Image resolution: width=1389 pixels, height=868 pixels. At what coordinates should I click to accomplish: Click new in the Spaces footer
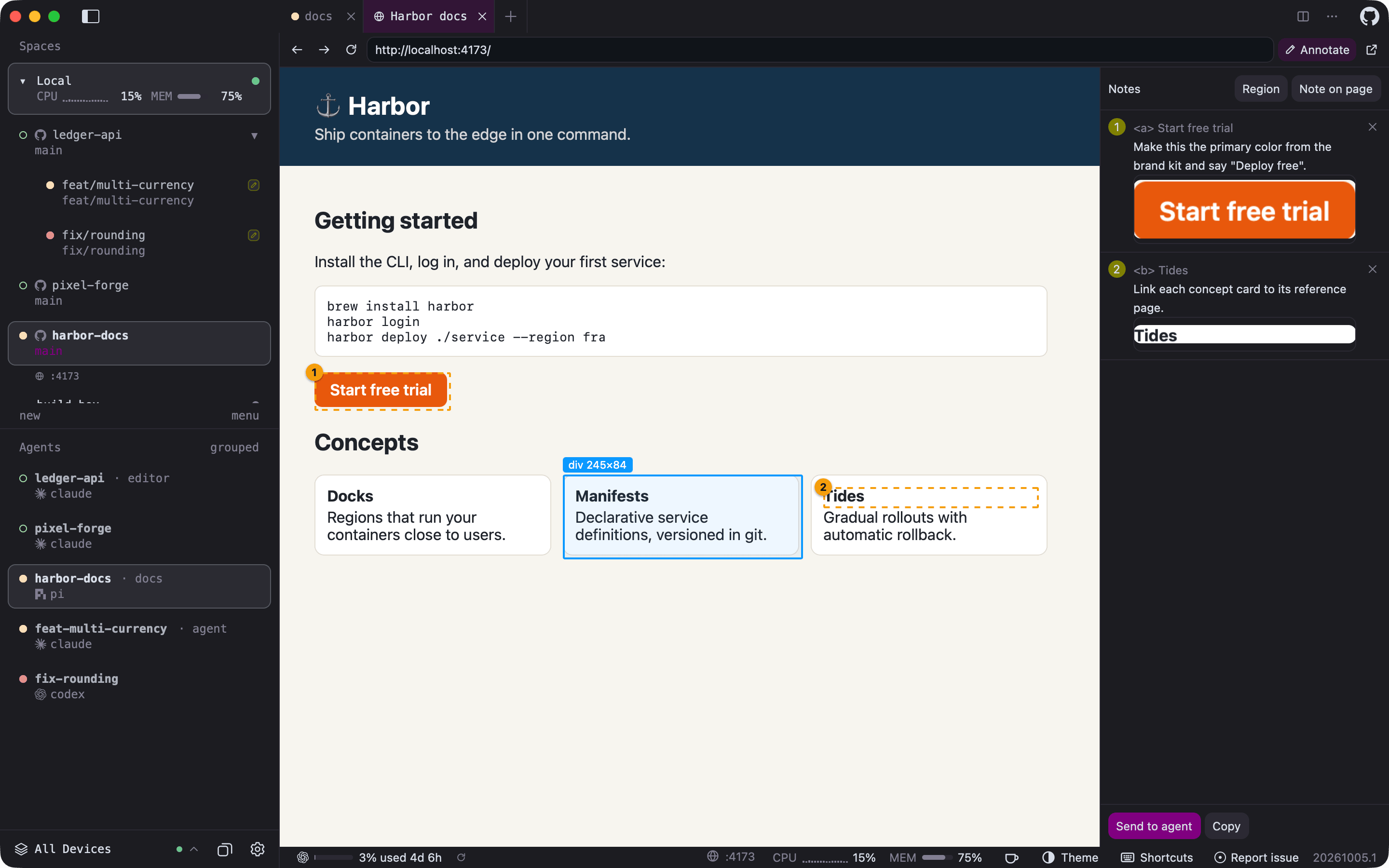coord(30,415)
